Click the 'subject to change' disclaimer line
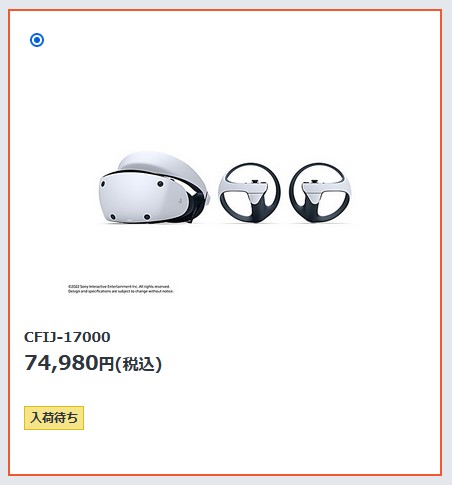This screenshot has width=452, height=485. pos(121,291)
